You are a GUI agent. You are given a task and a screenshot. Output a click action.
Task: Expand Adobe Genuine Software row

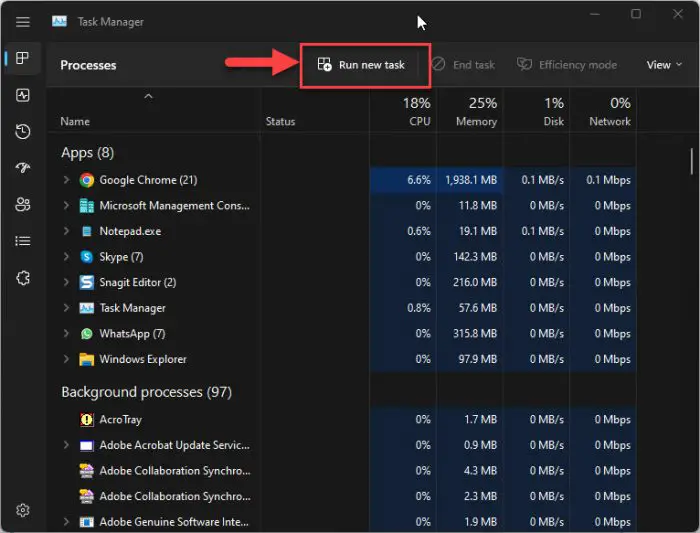pos(66,521)
